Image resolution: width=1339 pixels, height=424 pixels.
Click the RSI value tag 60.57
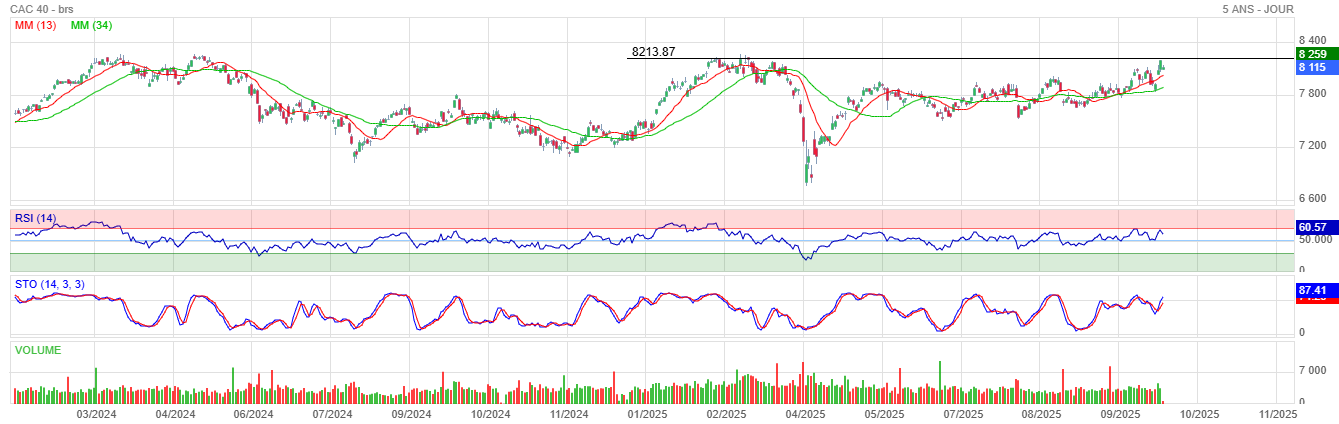point(1311,228)
